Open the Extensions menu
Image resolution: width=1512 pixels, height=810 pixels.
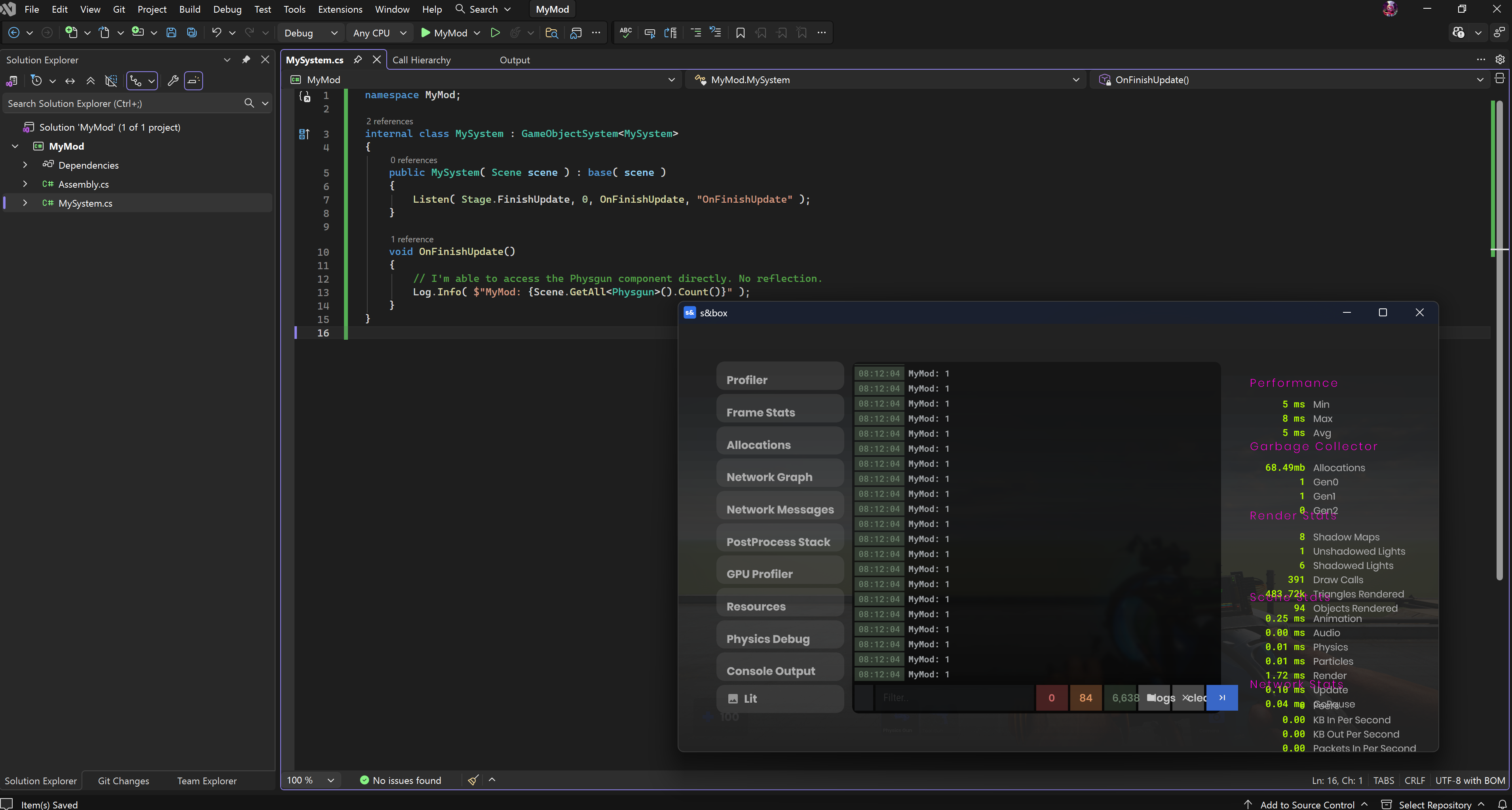[x=340, y=10]
